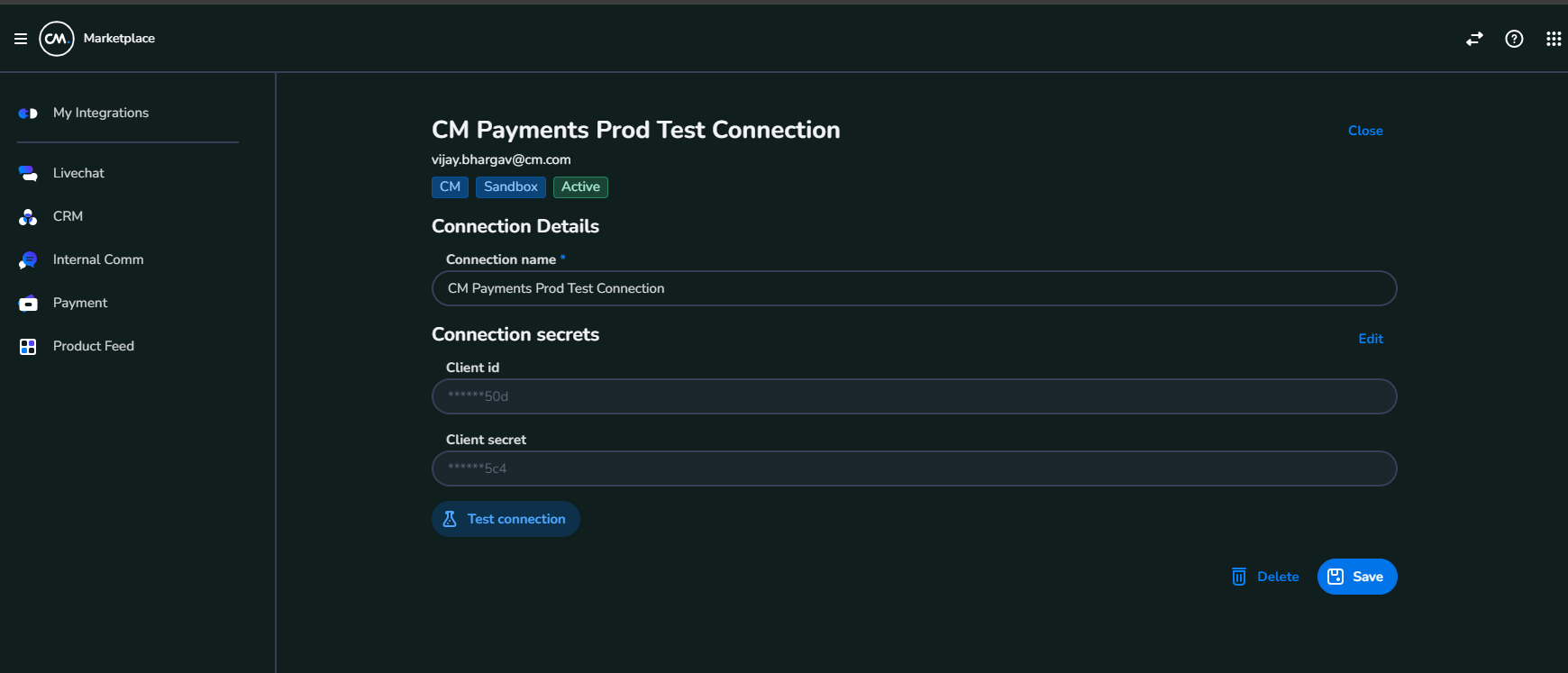
Task: Click the CRM sidebar icon
Action: 28,216
